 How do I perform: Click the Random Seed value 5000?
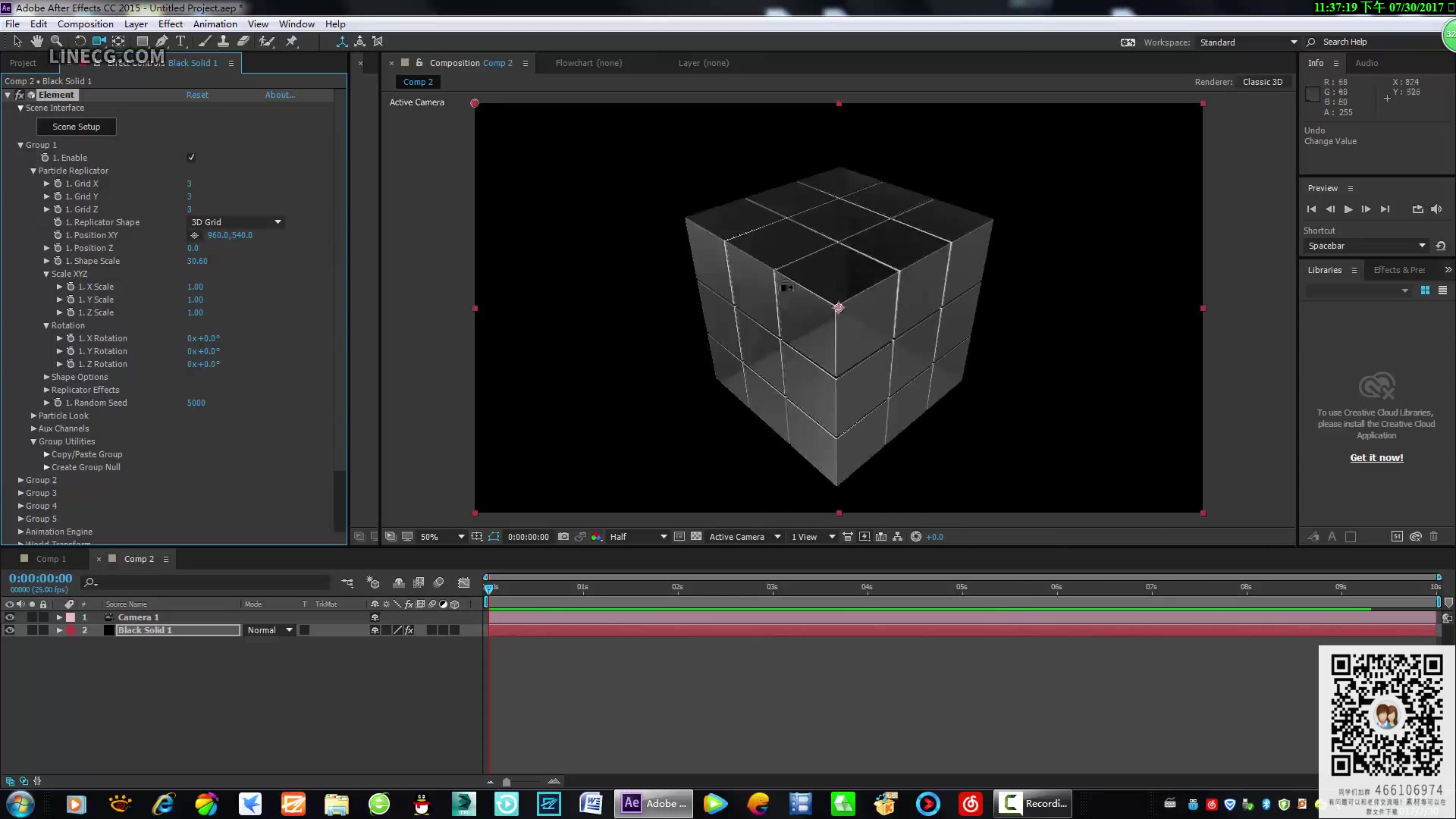point(196,403)
